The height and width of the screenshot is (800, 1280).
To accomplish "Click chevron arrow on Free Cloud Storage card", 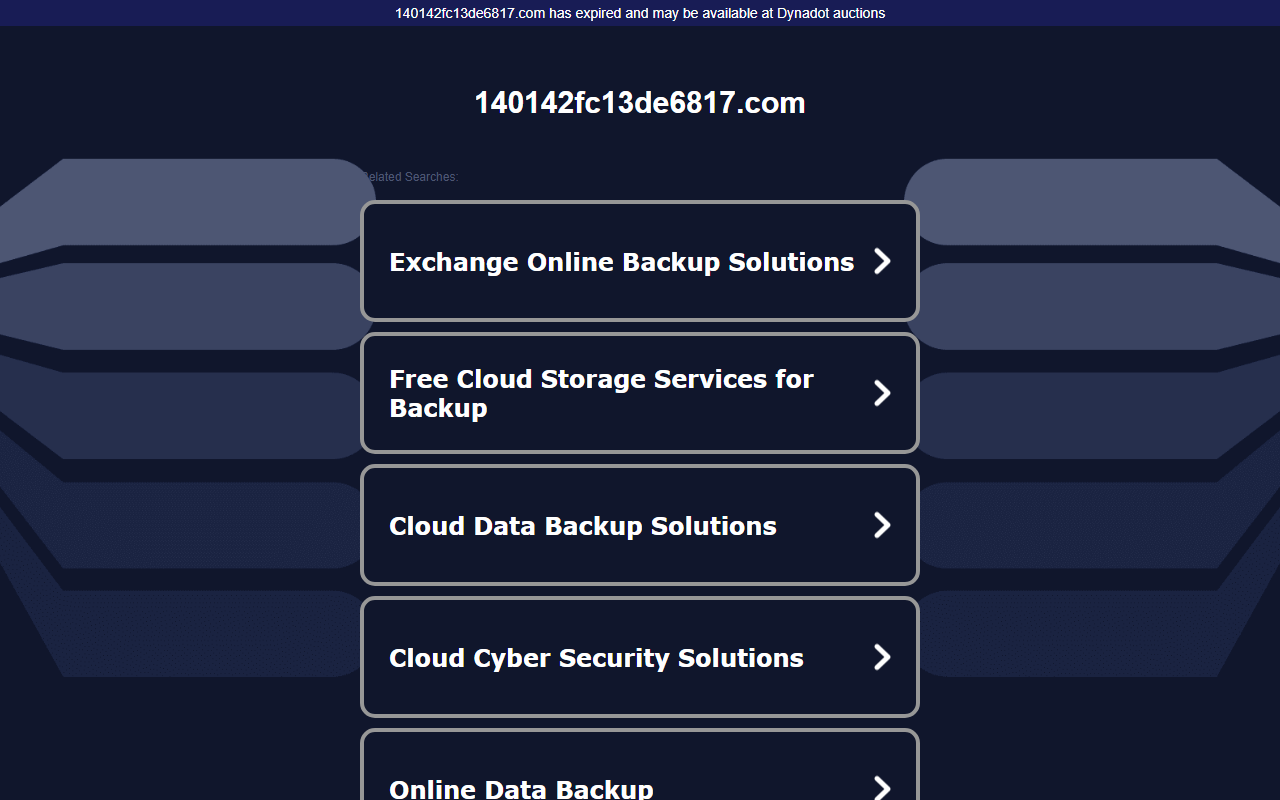I will click(882, 393).
